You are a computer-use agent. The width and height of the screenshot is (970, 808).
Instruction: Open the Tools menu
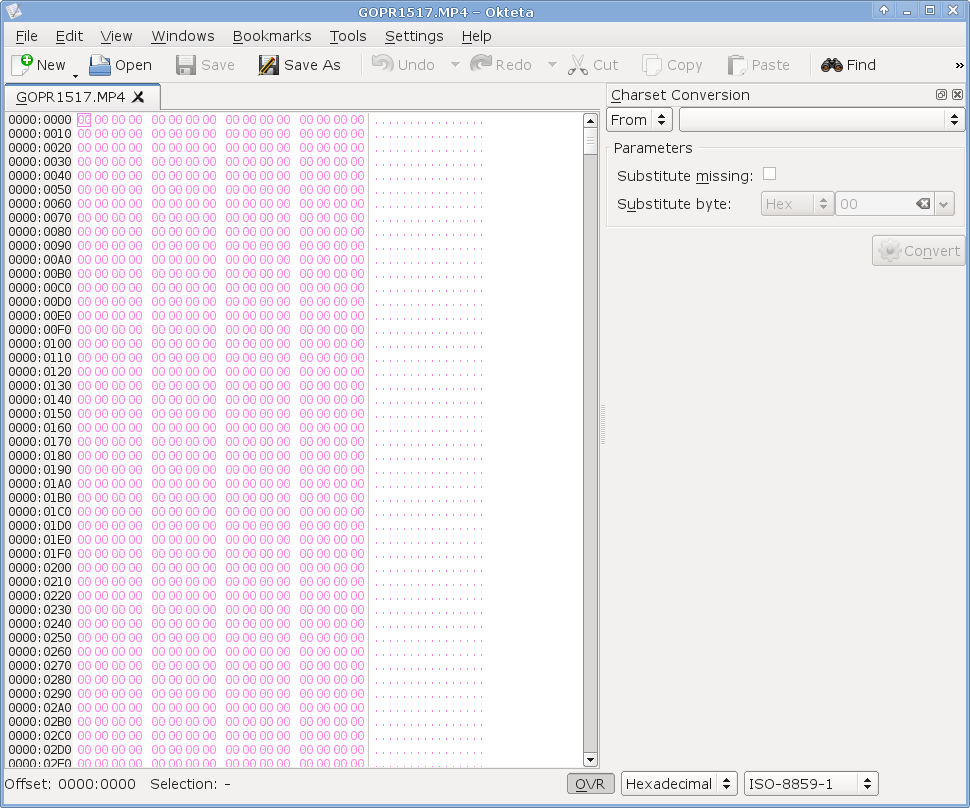348,36
